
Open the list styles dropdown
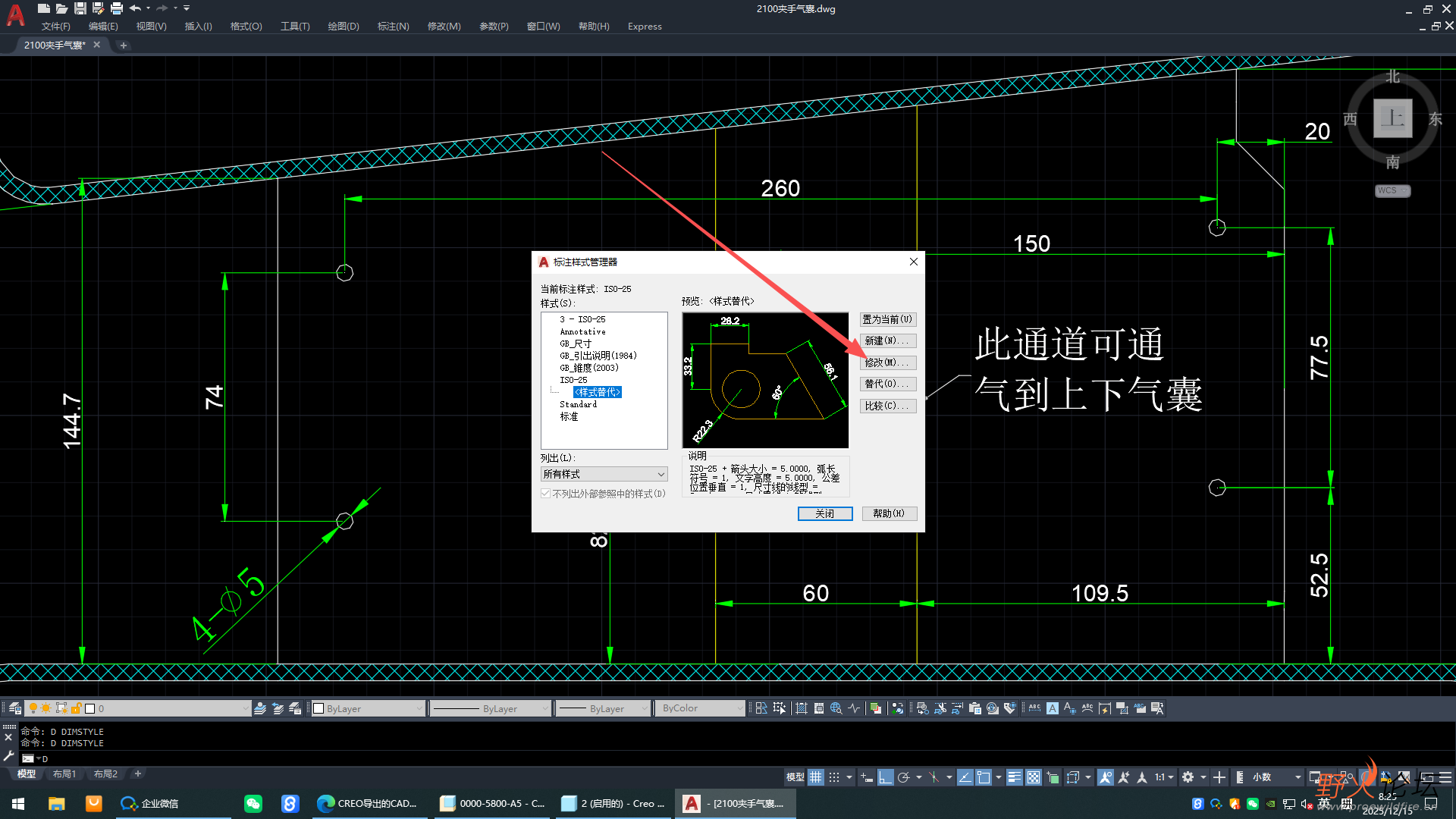604,474
